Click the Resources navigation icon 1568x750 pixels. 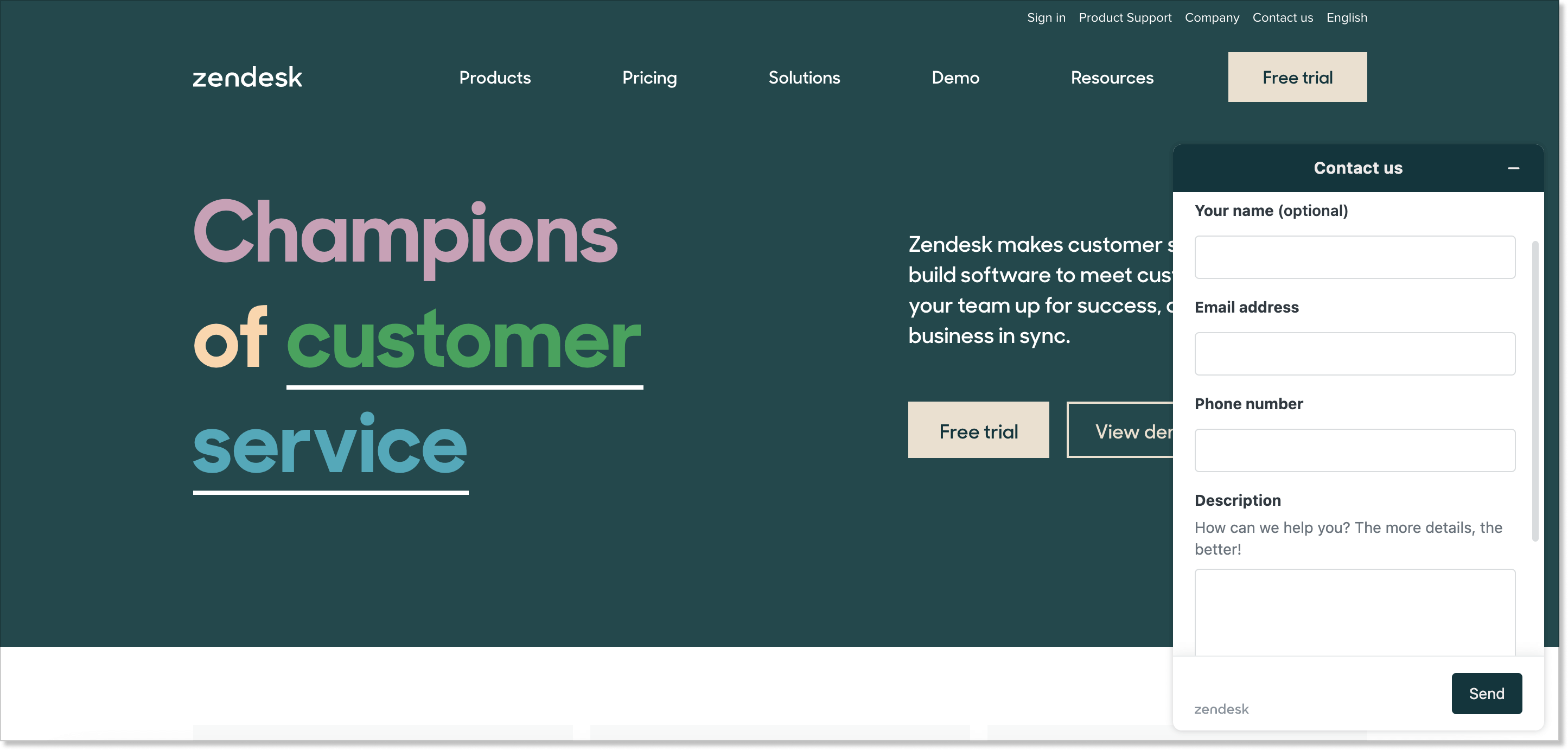tap(1112, 77)
